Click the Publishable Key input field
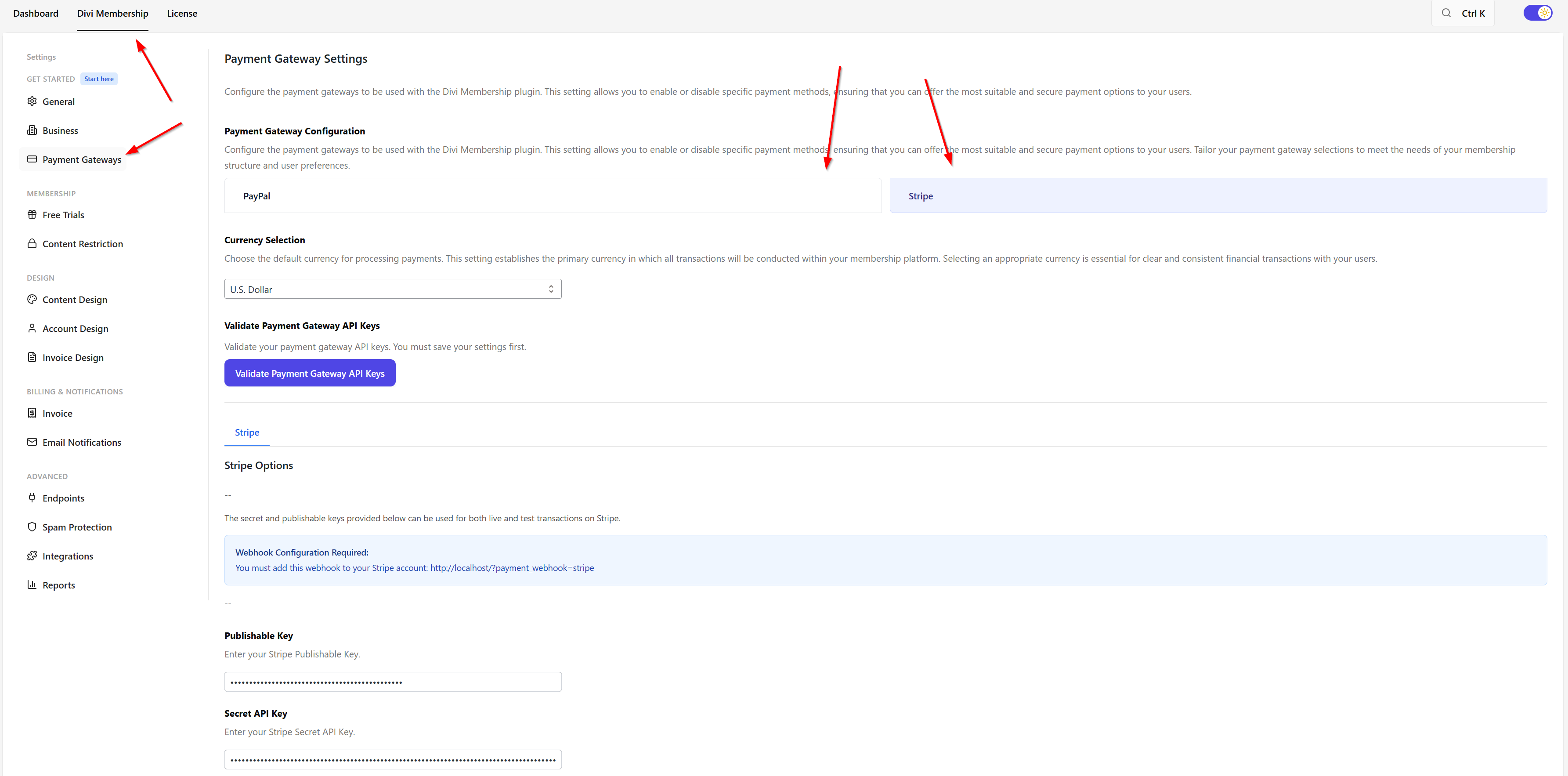Screen dimensions: 1568x776 click(392, 681)
